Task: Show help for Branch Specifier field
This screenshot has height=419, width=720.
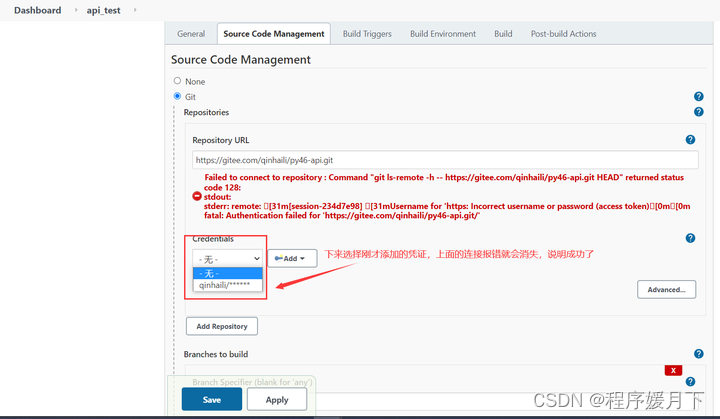Action: point(690,381)
